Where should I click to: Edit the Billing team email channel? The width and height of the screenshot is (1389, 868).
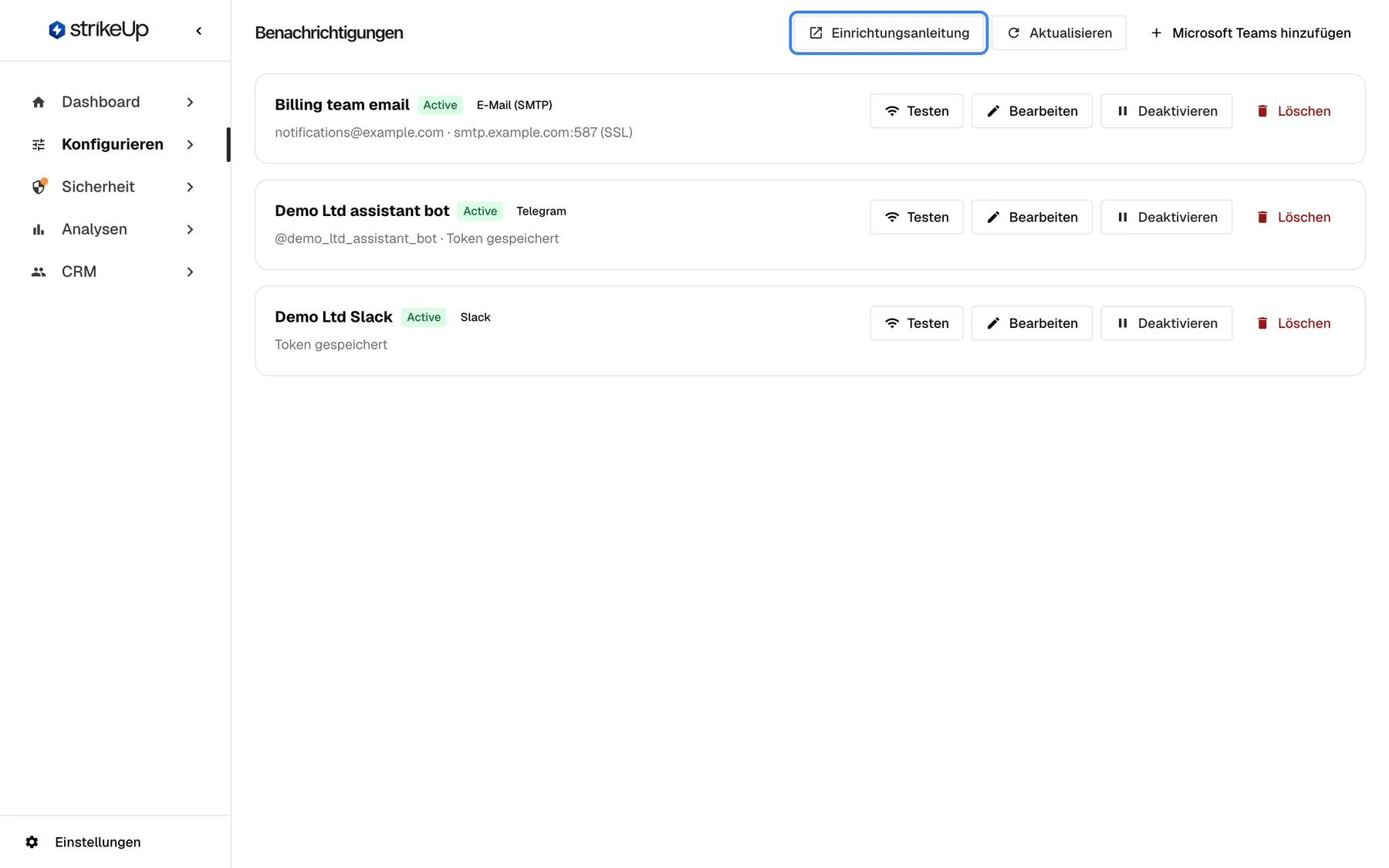[1032, 111]
